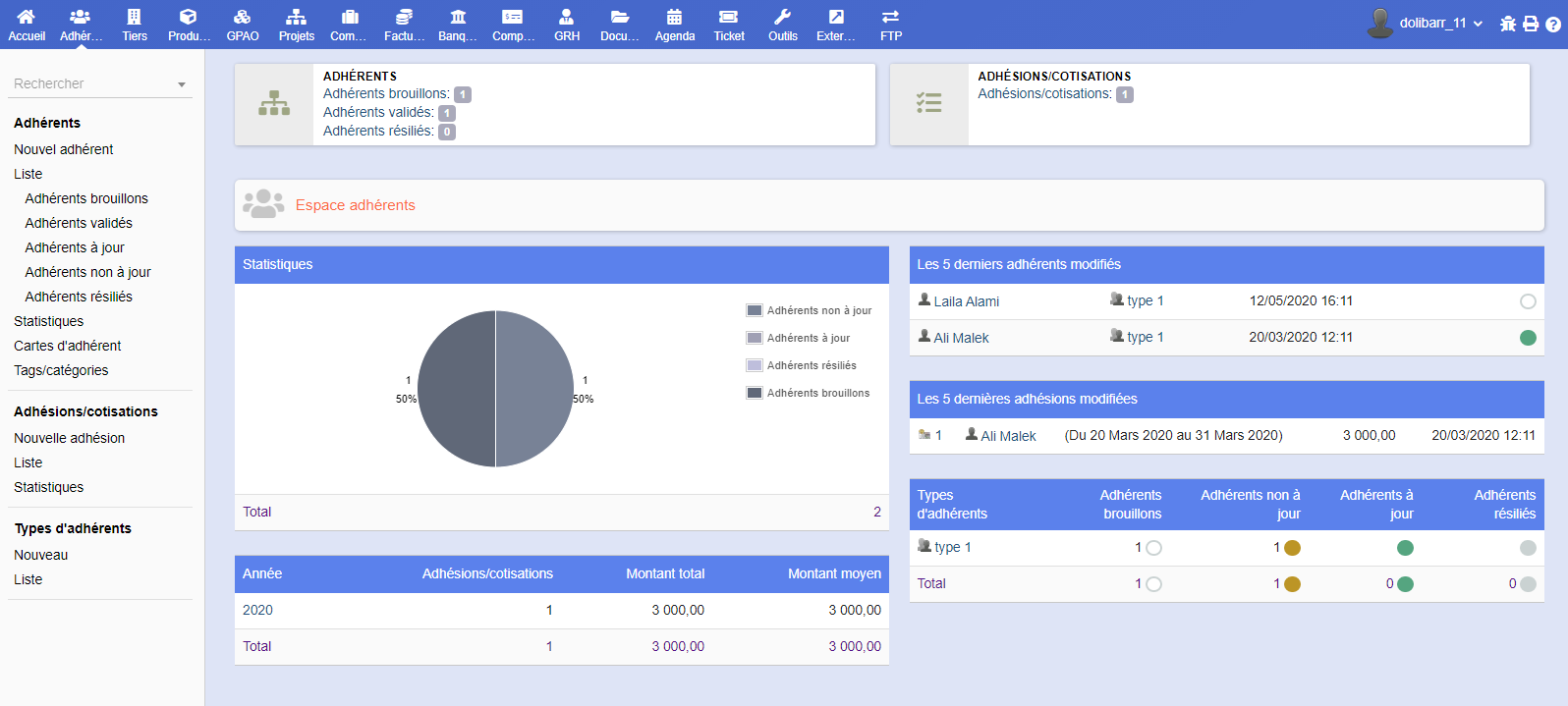The image size is (1568, 706).
Task: Expand the Rechercher search dropdown
Action: 182,84
